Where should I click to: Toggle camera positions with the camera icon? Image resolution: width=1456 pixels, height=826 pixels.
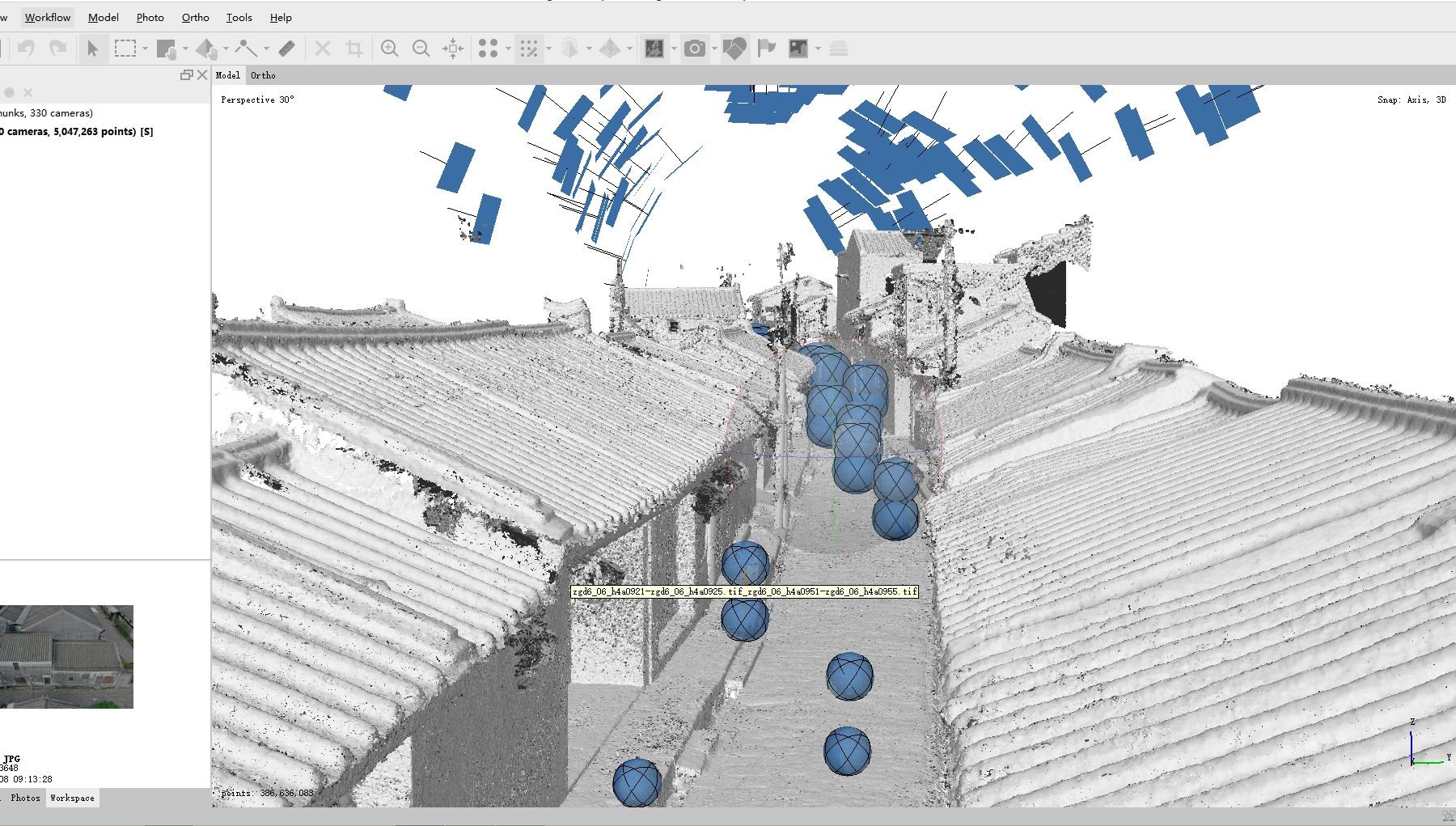click(x=694, y=49)
